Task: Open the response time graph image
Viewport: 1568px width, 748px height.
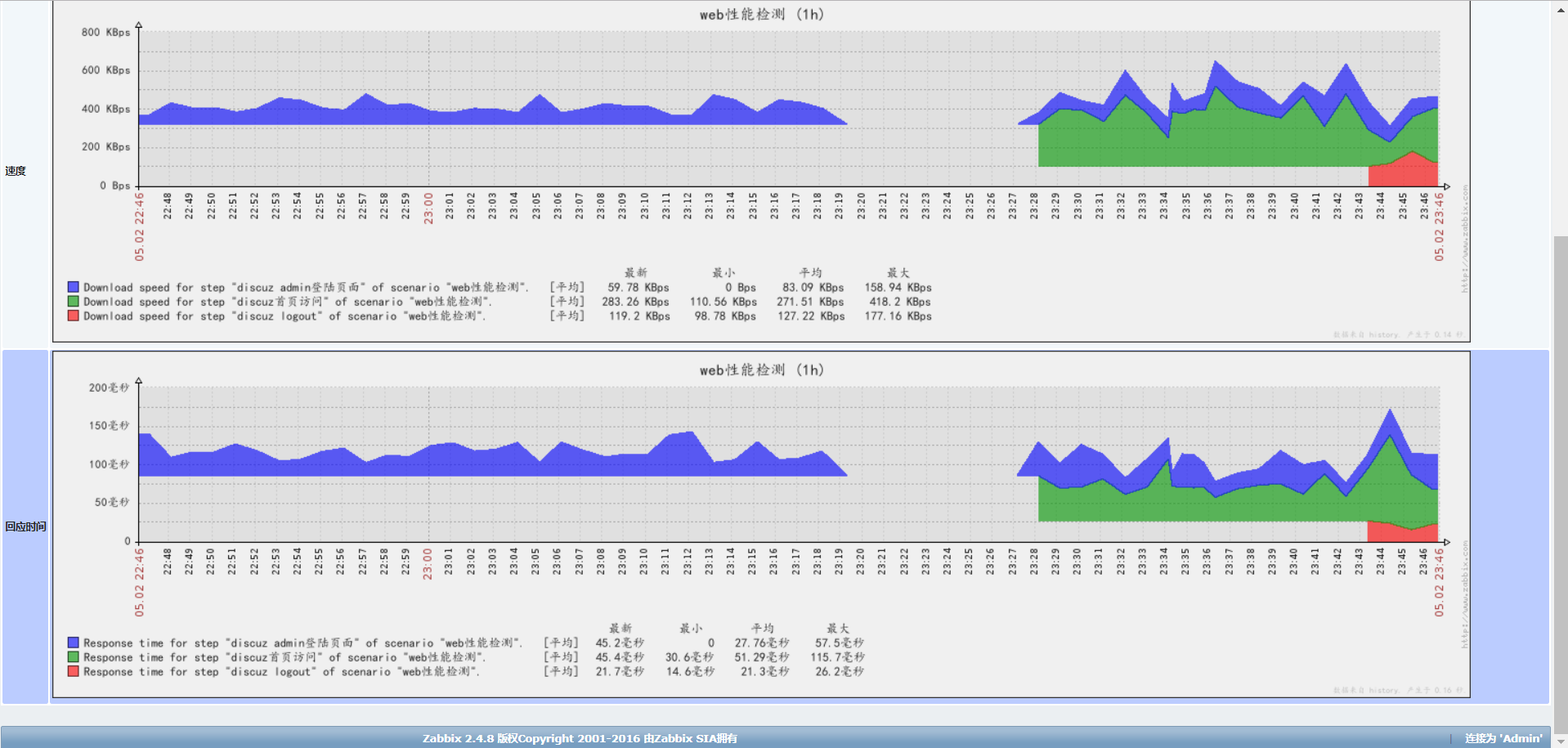Action: coord(761,525)
